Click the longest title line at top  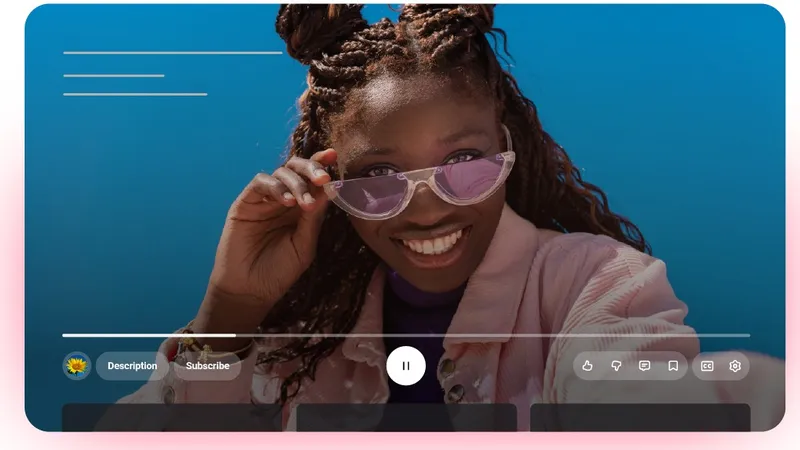coord(172,52)
